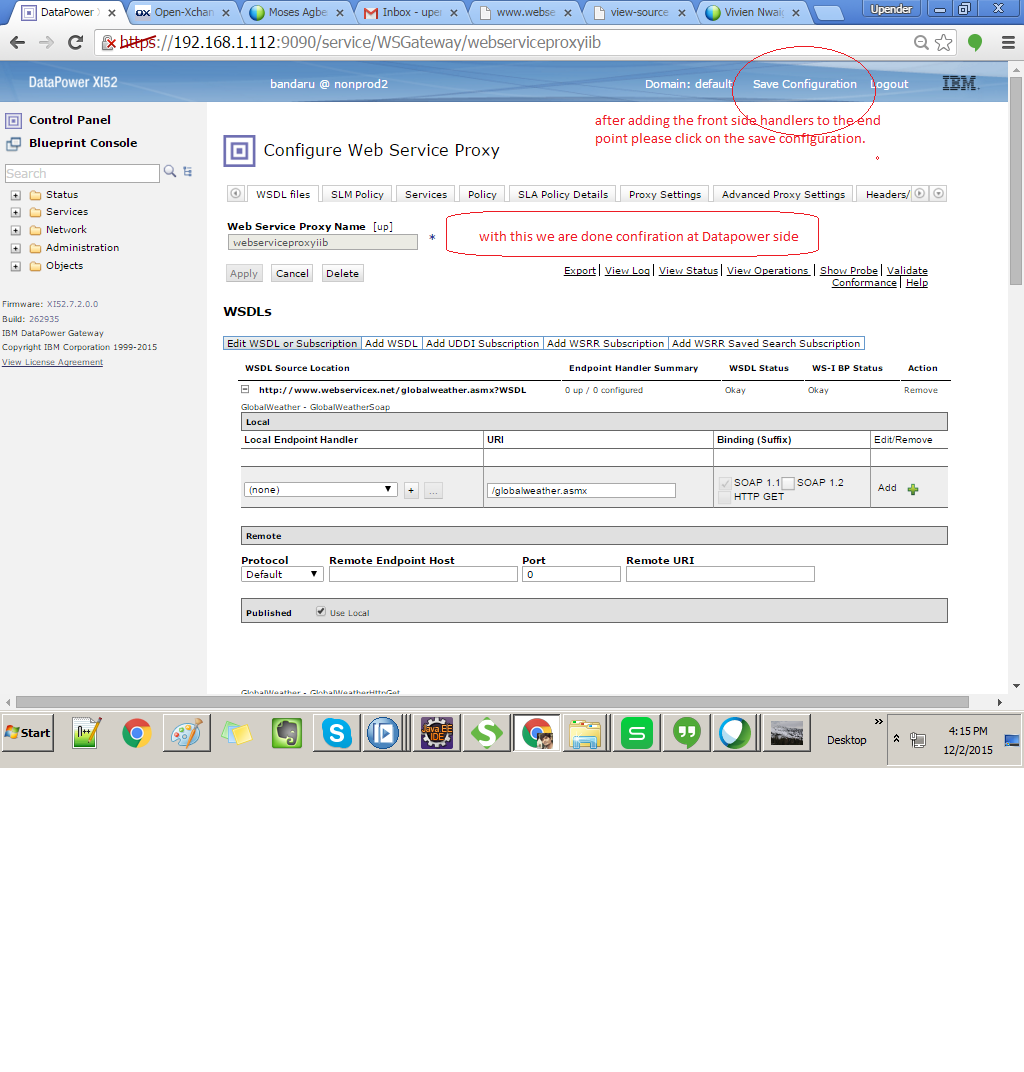Collapse the globalweather.asmx WSDL entry

coord(244,389)
